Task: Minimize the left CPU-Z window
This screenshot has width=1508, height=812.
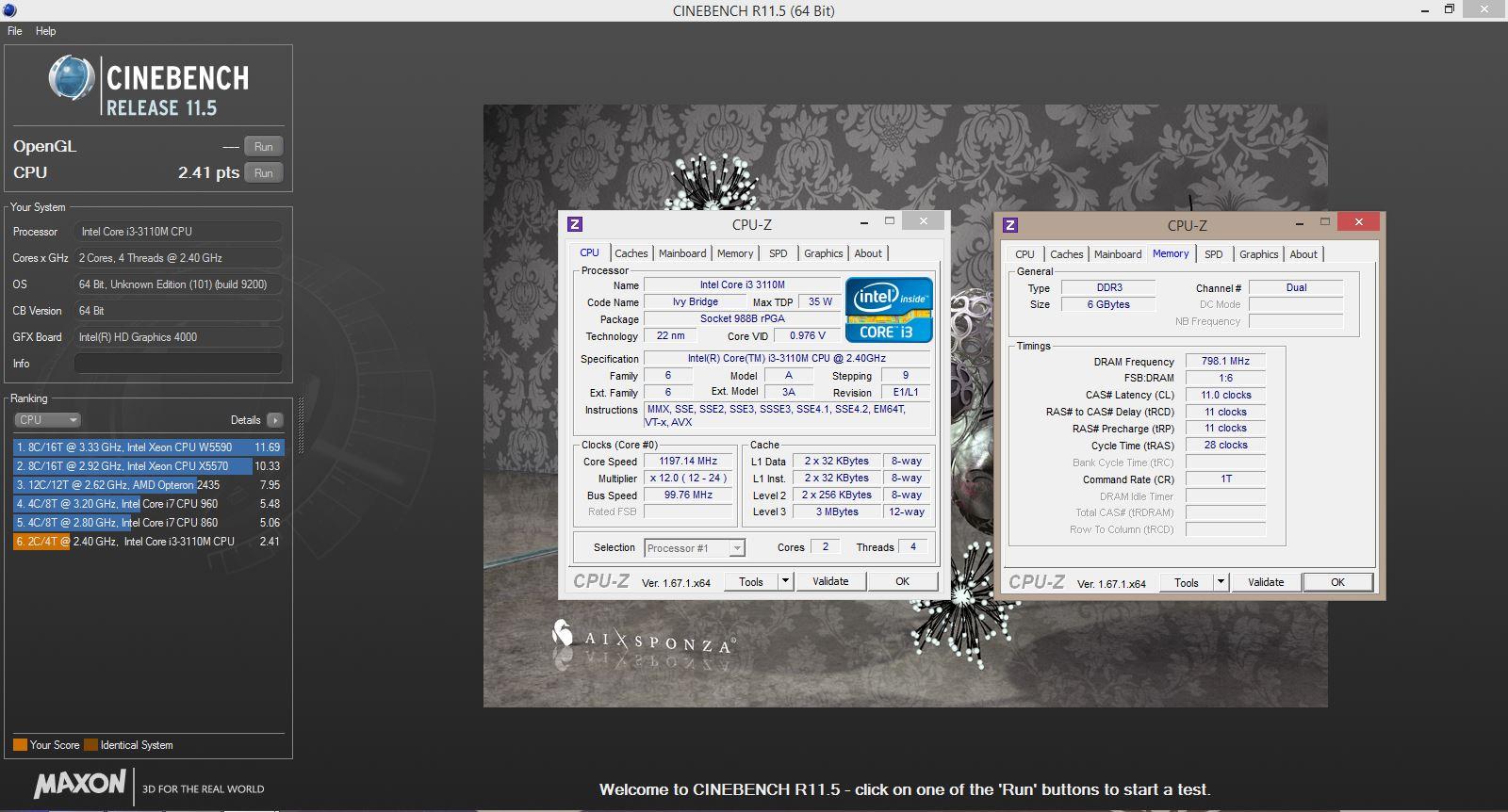Action: (x=864, y=221)
